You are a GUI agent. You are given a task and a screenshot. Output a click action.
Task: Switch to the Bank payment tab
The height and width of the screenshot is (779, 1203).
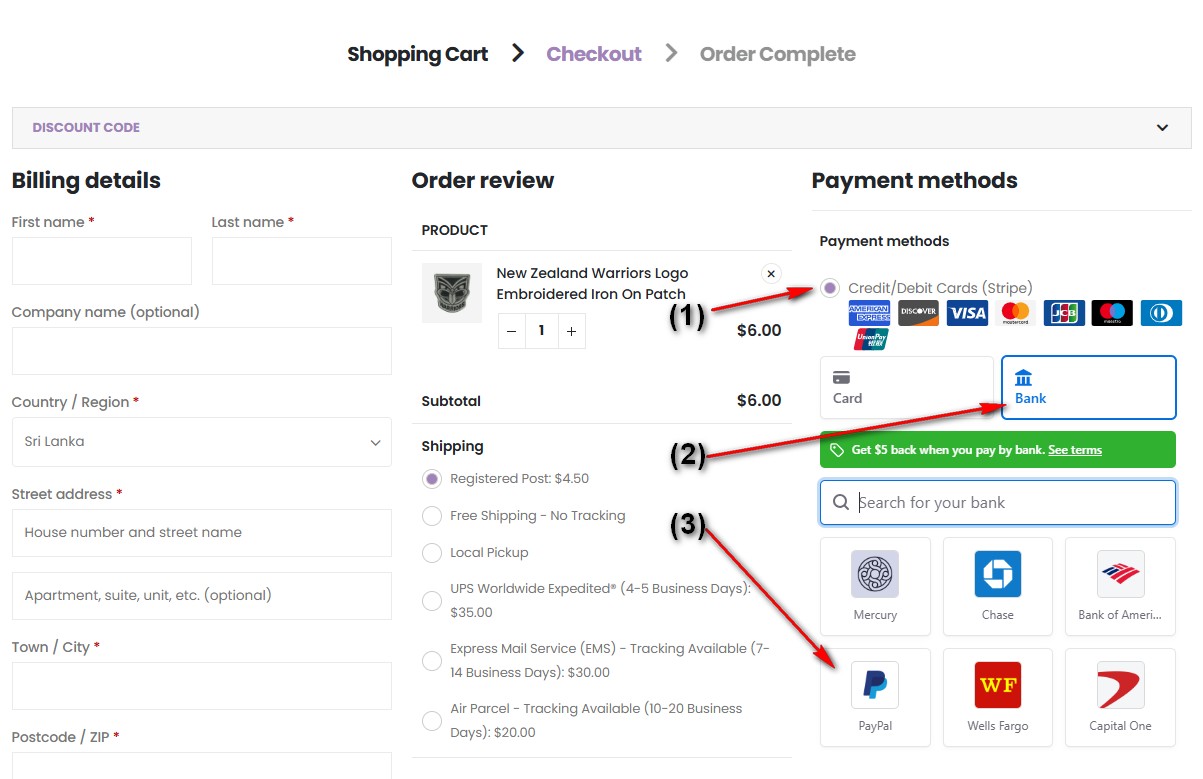click(x=1088, y=388)
